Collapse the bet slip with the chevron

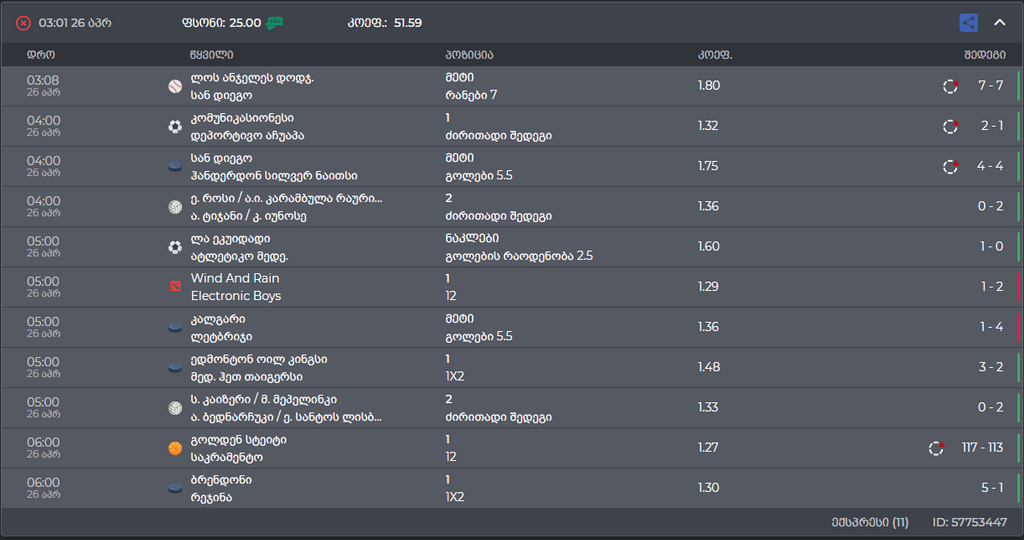(999, 23)
